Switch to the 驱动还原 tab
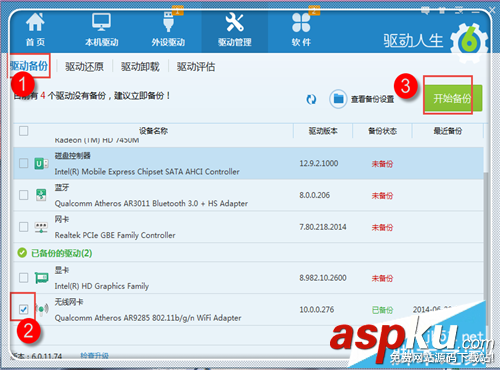Viewport: 500px width, 370px height. click(x=84, y=67)
